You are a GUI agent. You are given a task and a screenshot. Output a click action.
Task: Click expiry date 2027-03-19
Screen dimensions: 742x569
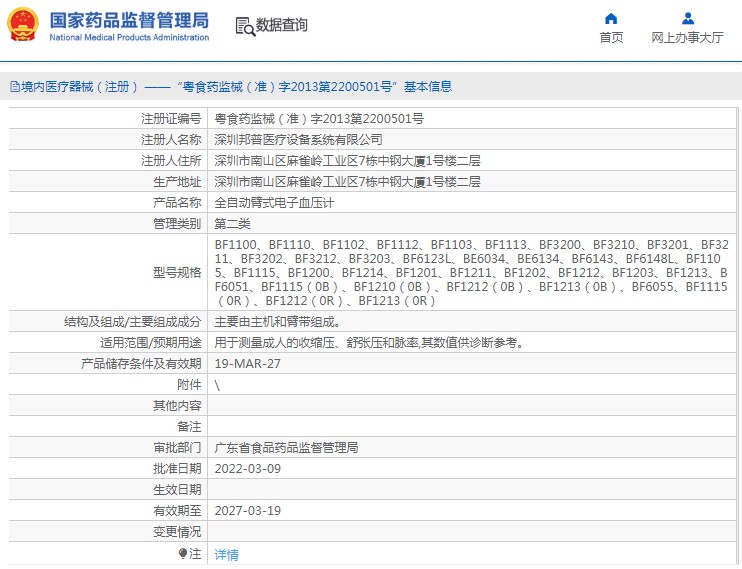pos(247,511)
